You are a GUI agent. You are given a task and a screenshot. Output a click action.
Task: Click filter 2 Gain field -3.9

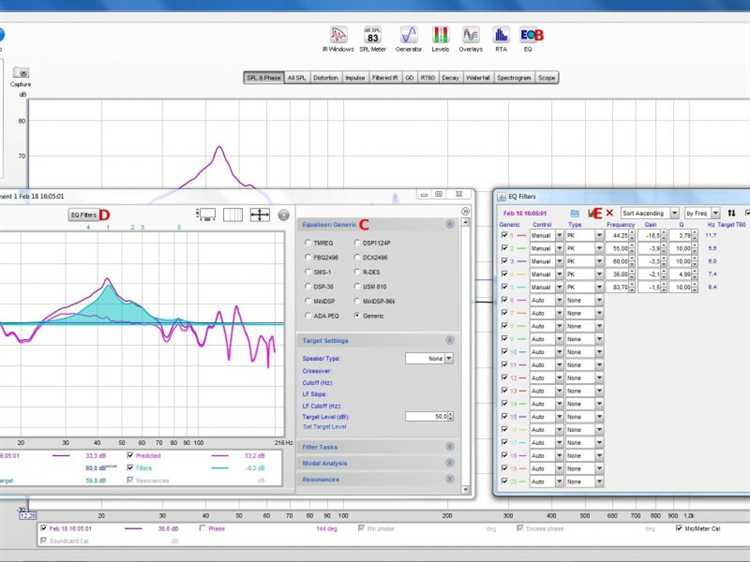[x=650, y=248]
